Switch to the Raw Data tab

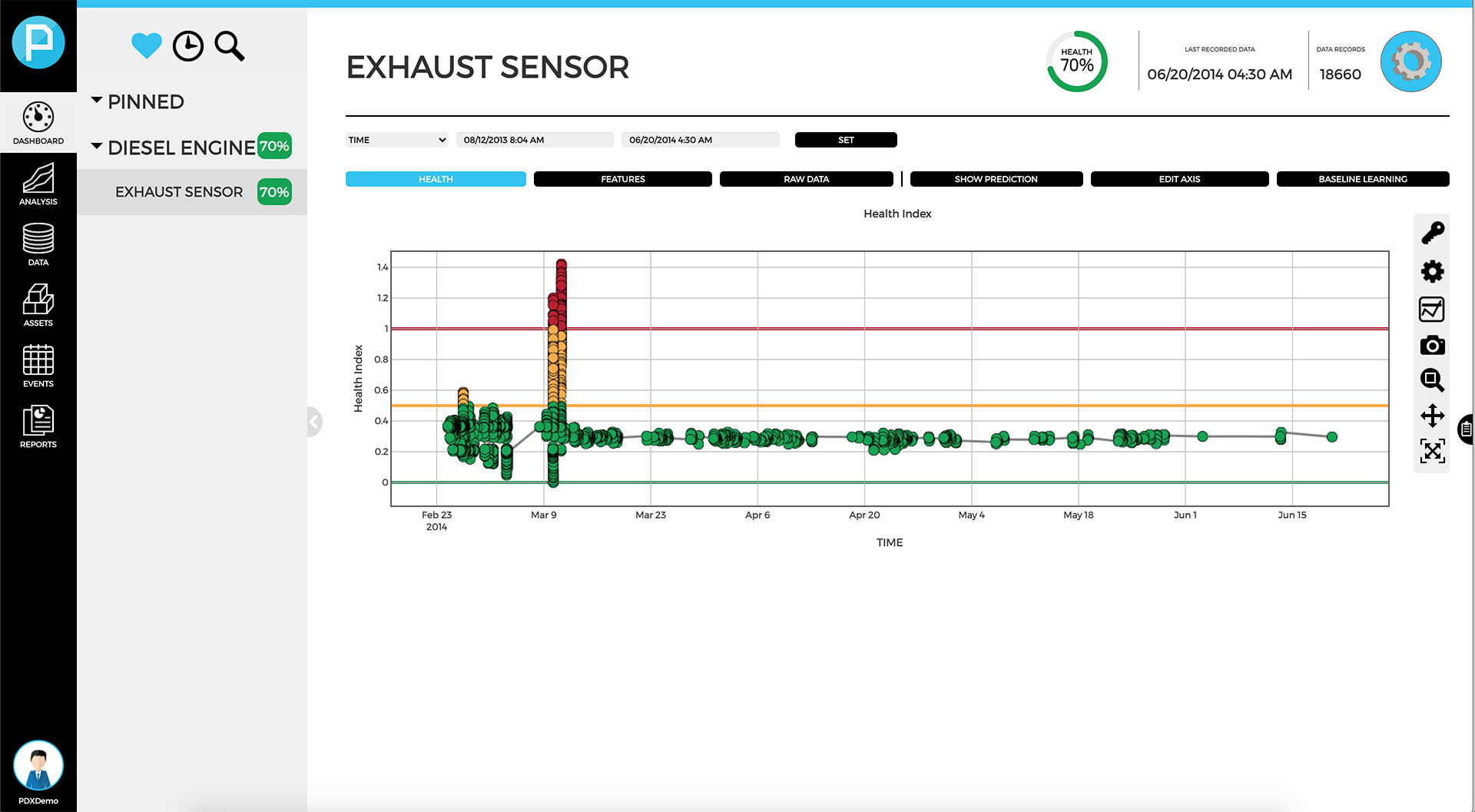pos(806,179)
